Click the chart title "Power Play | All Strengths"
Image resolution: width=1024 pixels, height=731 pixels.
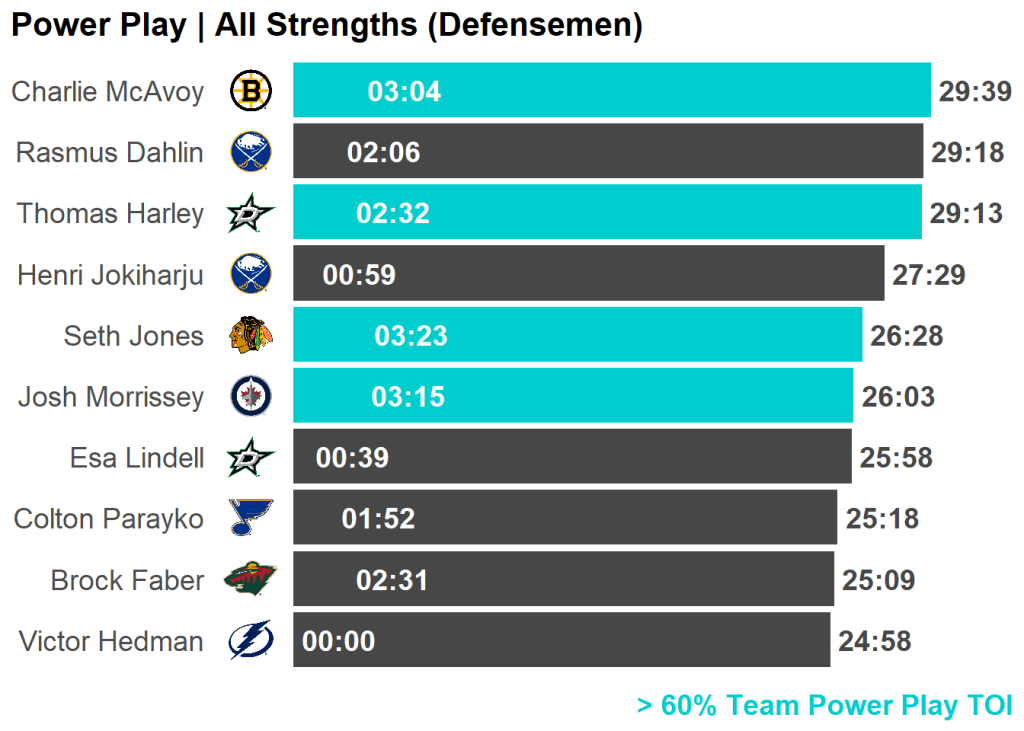coord(326,25)
